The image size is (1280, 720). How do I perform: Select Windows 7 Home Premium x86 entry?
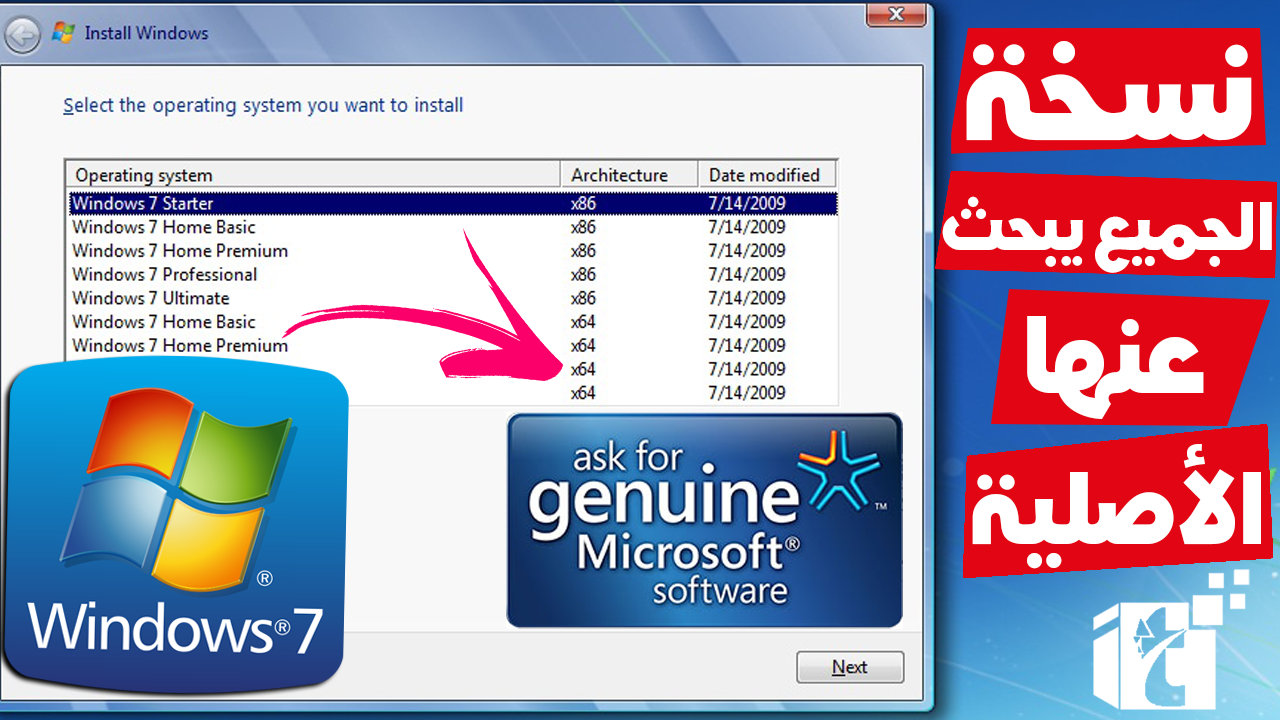[x=452, y=251]
